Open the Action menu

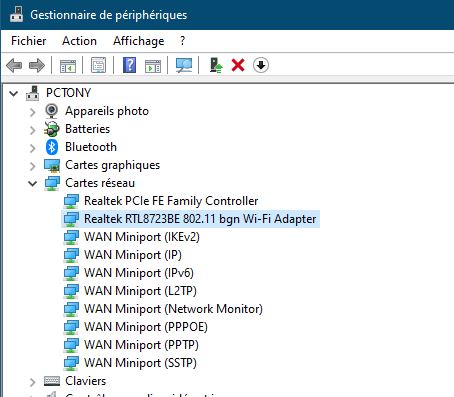click(x=79, y=41)
